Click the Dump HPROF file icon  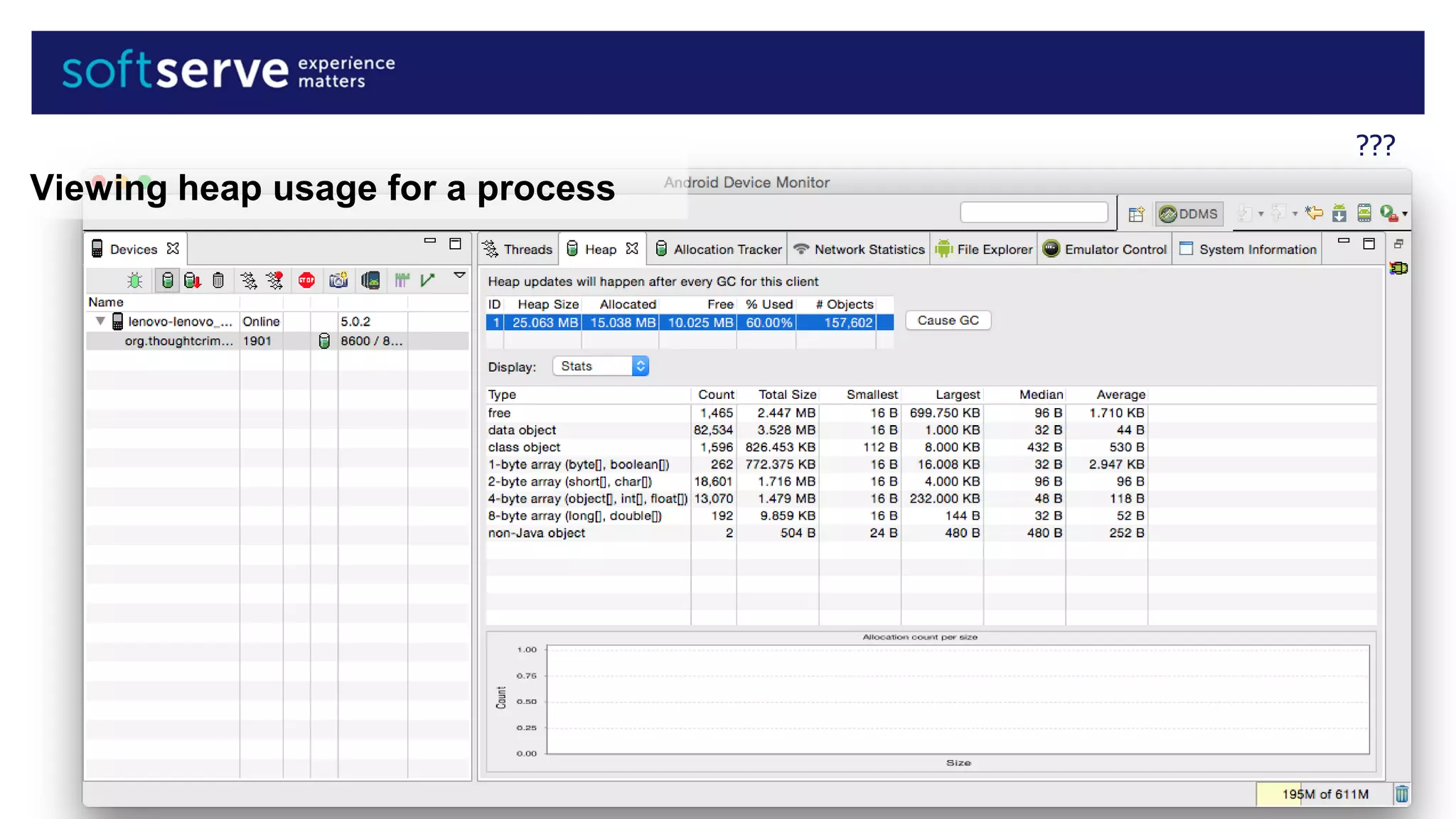193,281
